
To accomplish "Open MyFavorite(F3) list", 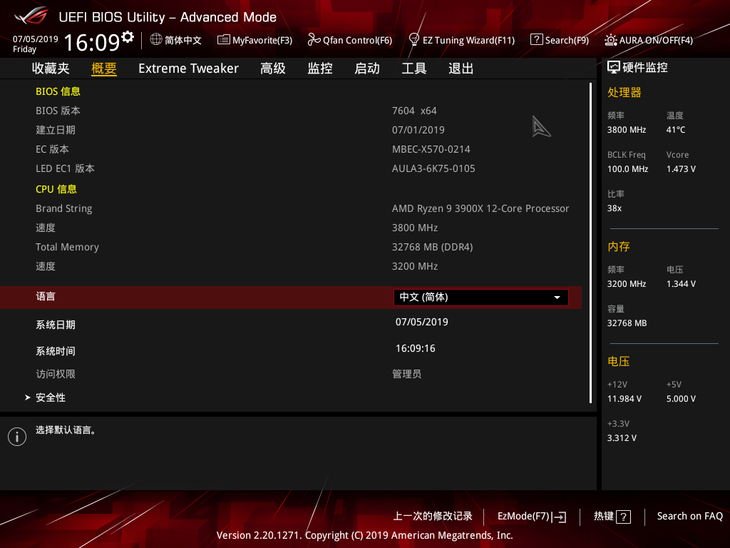I will coord(255,40).
